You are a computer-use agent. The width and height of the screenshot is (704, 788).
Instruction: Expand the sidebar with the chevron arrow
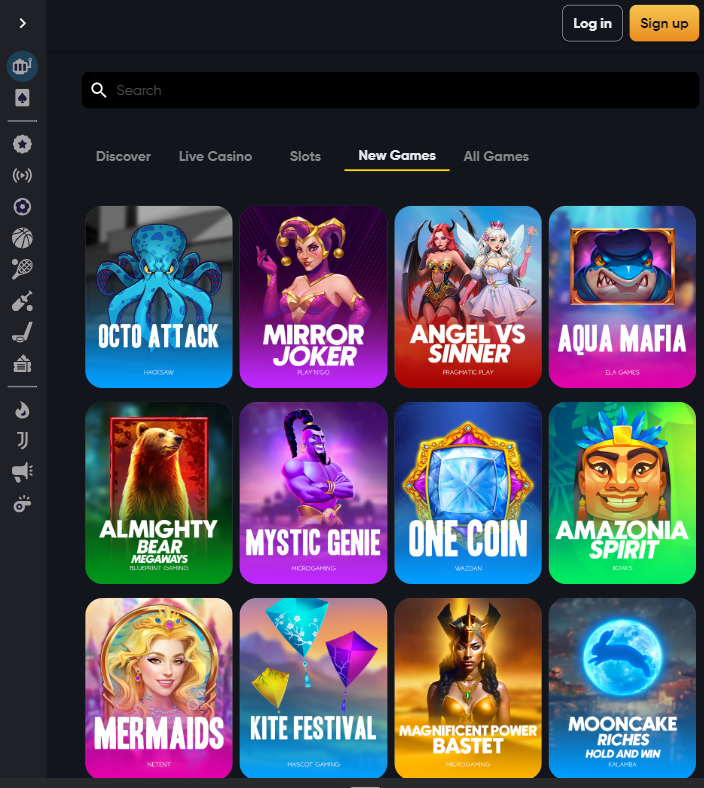22,23
